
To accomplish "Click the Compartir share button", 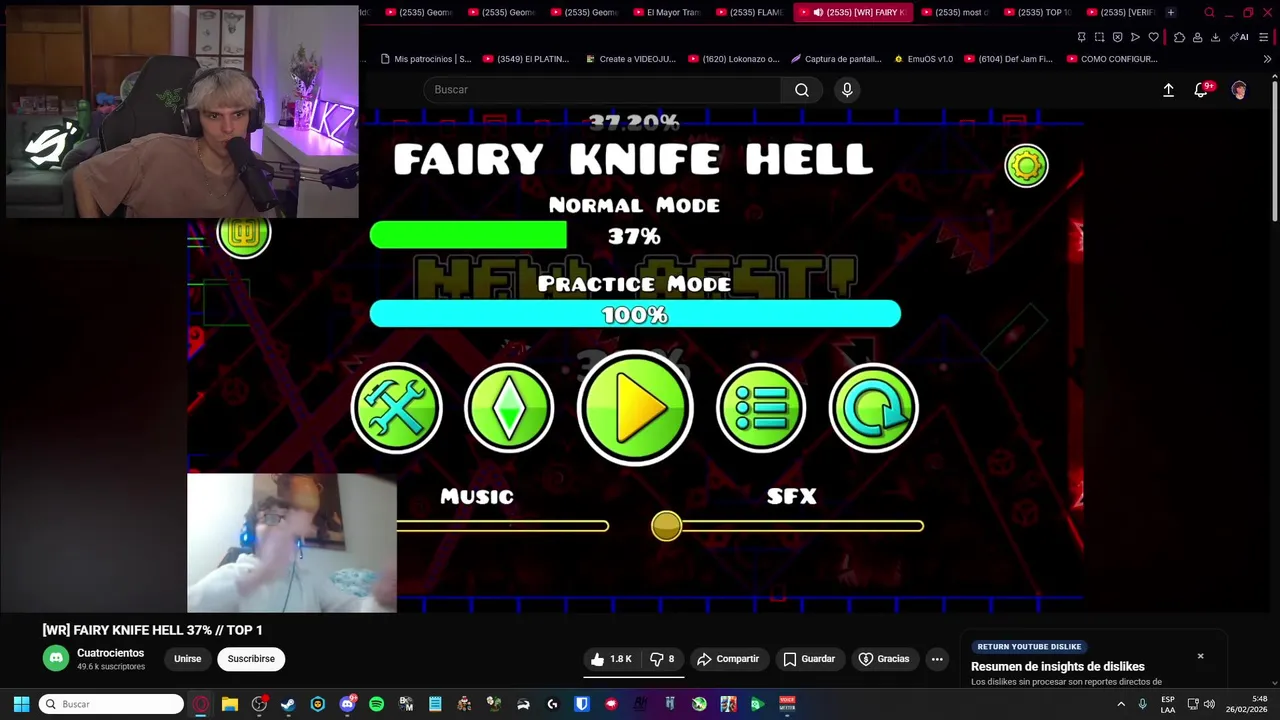I will 728,659.
